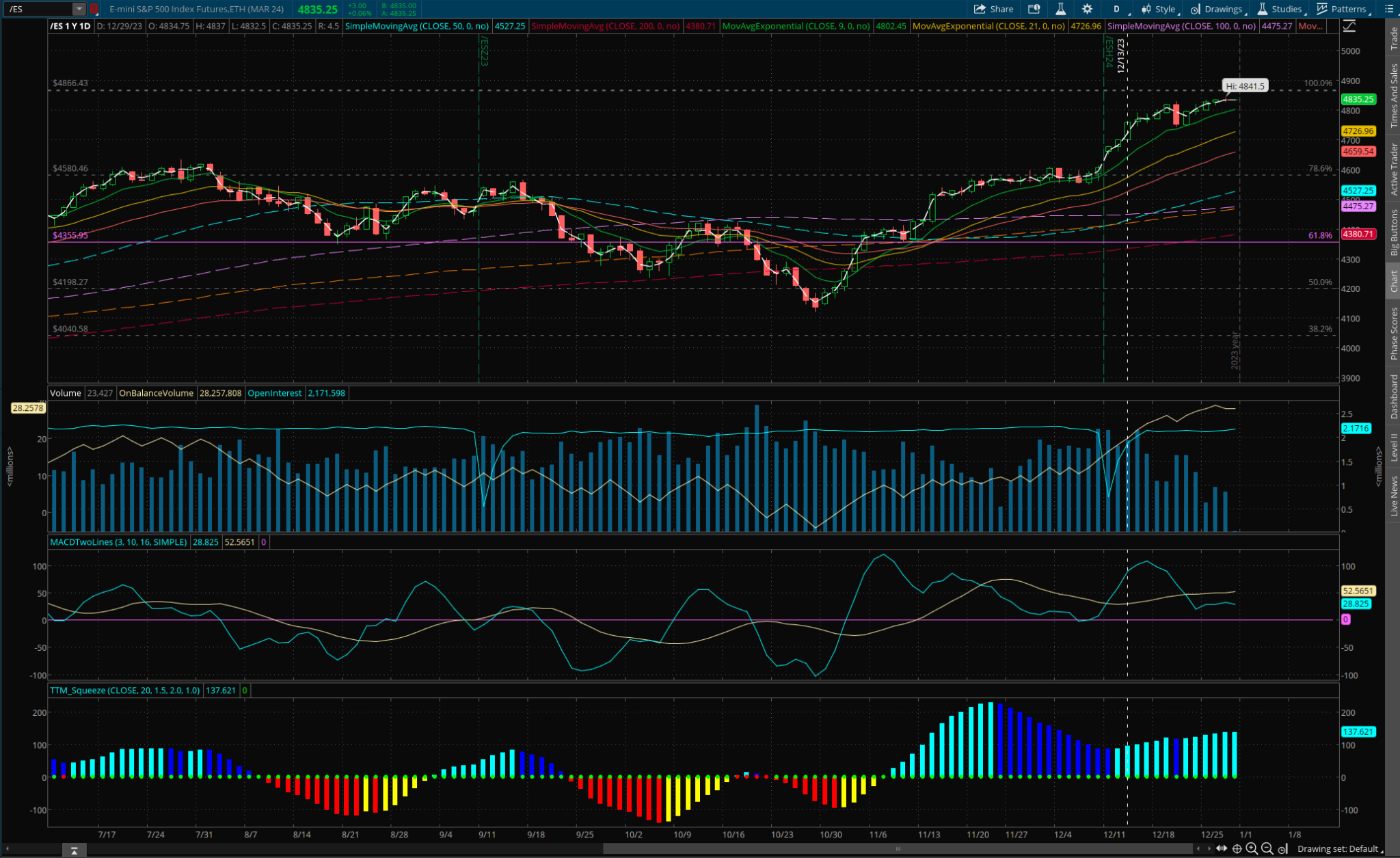Toggle the Level II sidebar panel
Screen dimensions: 1400x858
(x=1393, y=447)
